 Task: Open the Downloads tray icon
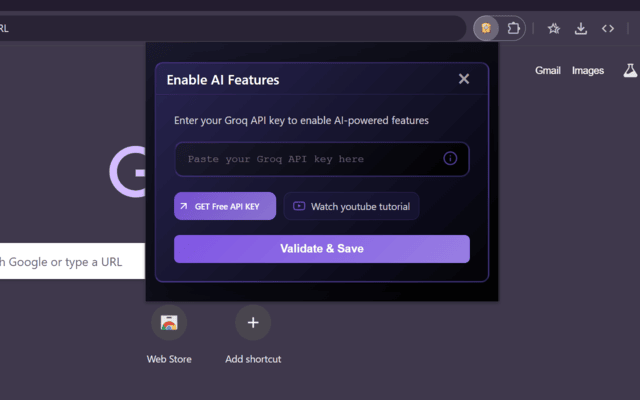[580, 28]
